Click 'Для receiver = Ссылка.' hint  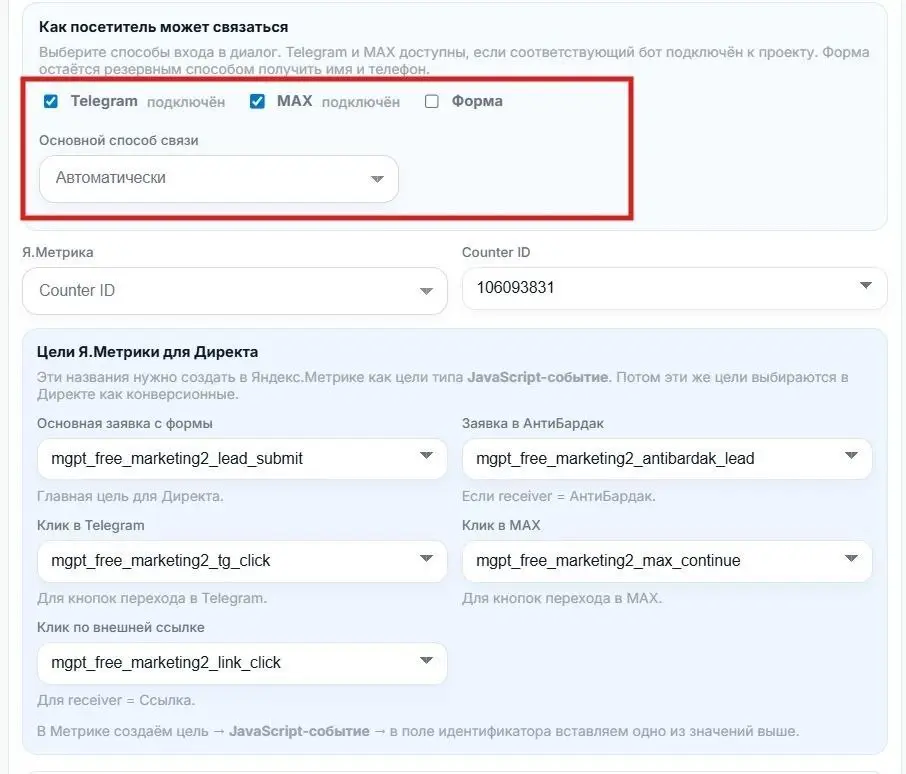coord(116,701)
